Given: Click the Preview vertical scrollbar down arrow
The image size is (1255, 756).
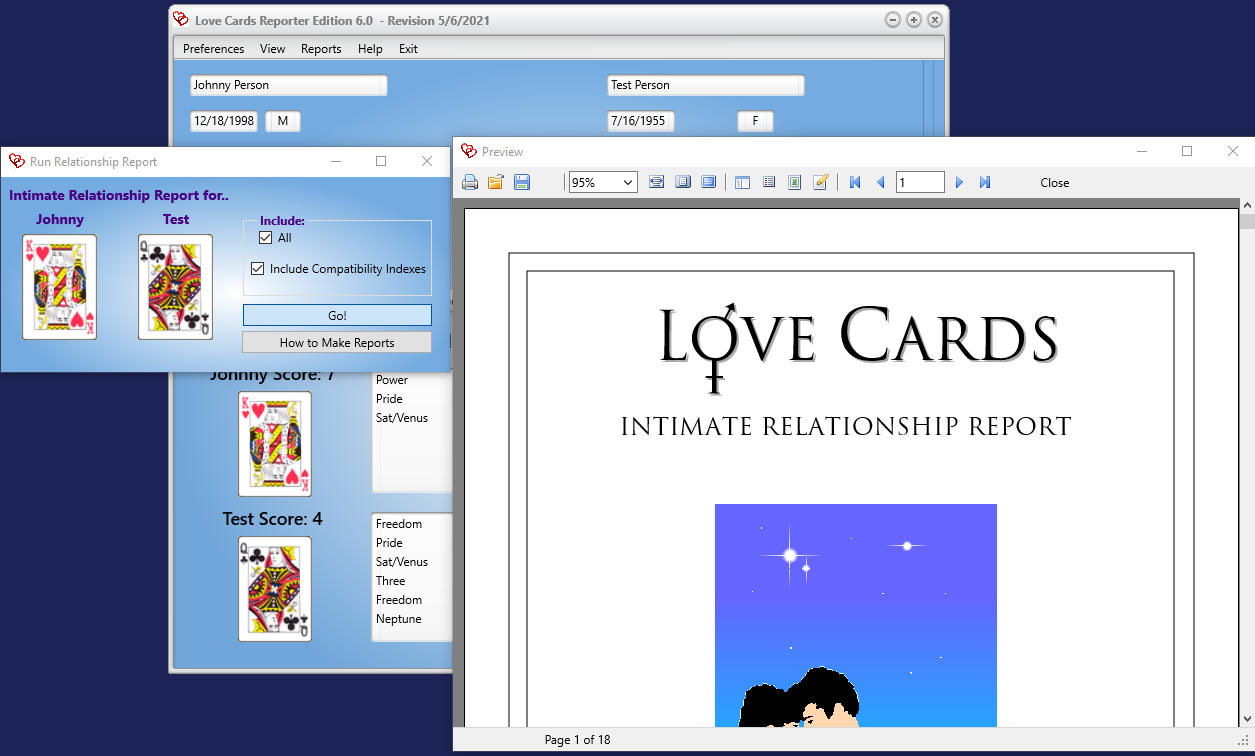Looking at the screenshot, I should [x=1247, y=719].
